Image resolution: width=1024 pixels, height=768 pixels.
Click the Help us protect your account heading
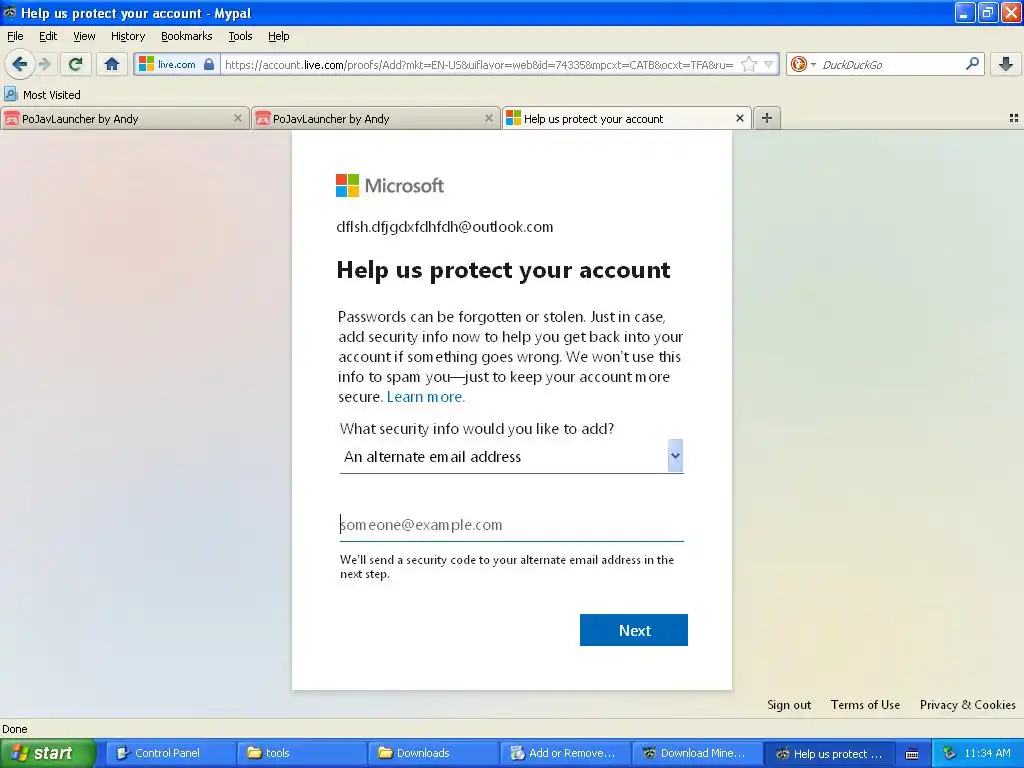(x=503, y=270)
